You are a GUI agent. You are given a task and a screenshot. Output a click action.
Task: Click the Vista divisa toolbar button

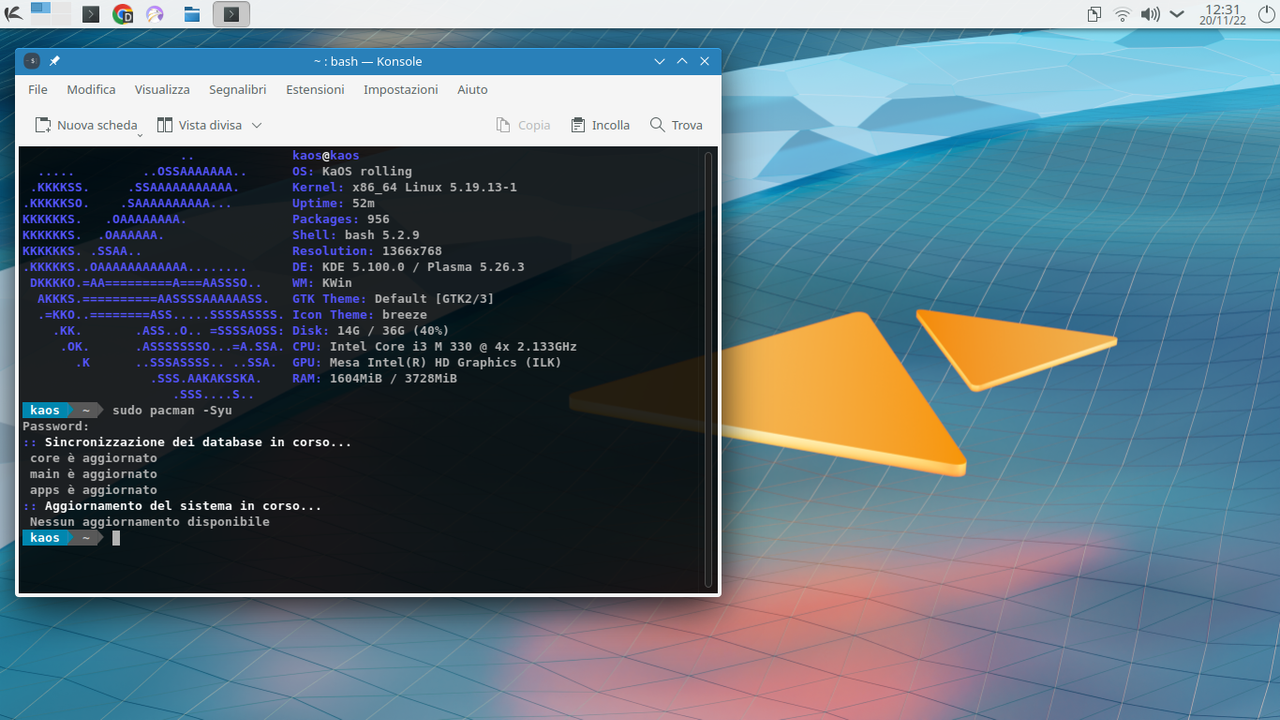pyautogui.click(x=199, y=125)
